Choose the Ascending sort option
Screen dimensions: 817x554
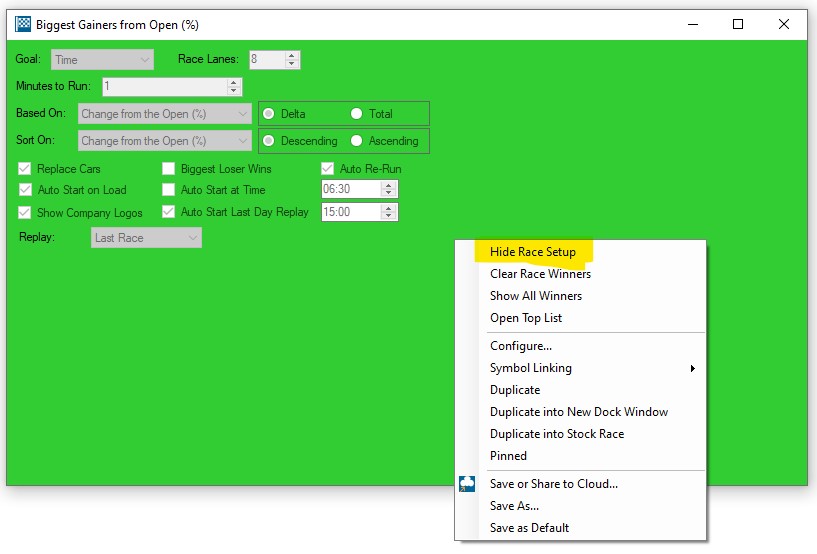click(356, 141)
